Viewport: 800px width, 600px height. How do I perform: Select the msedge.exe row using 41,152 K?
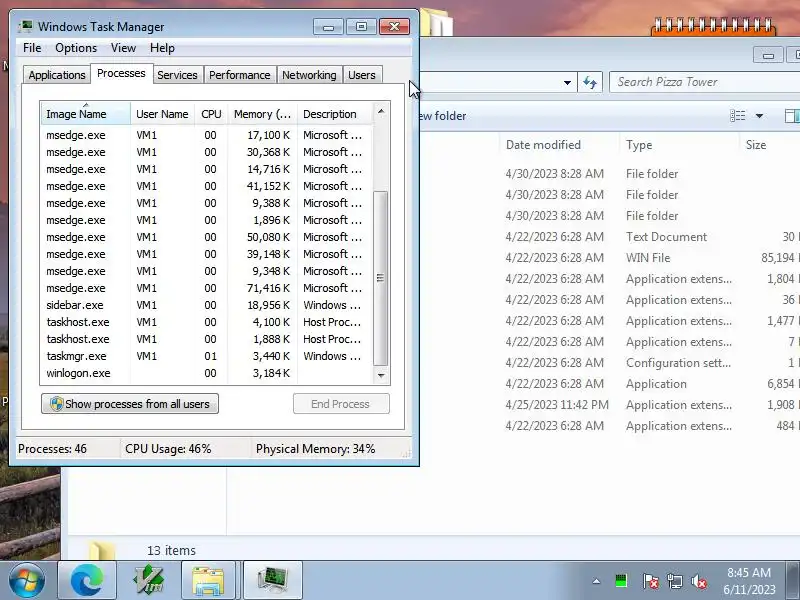(x=207, y=186)
